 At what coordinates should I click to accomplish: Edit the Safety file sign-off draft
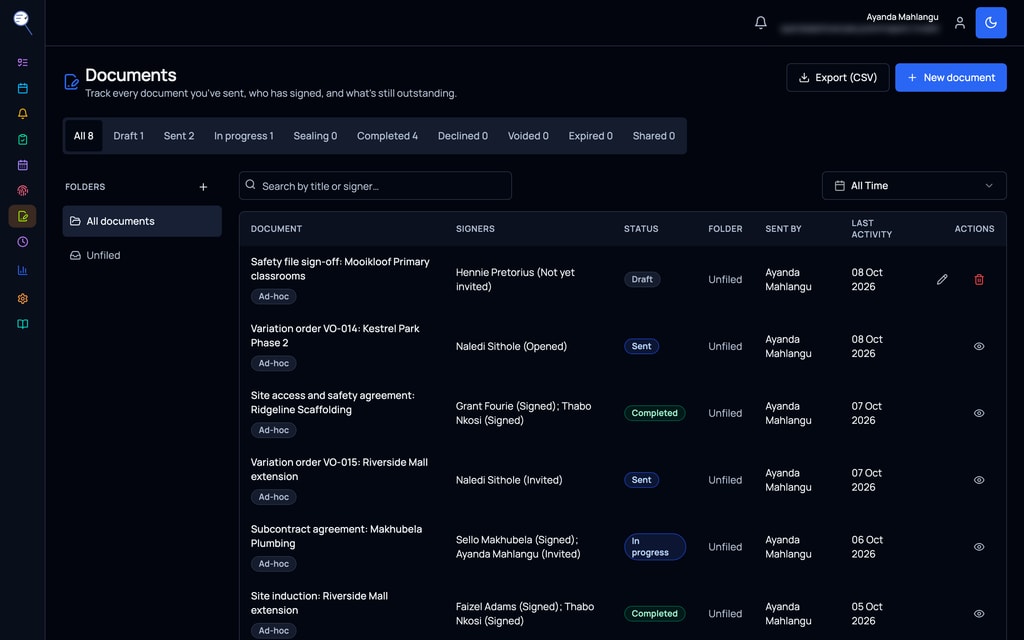click(942, 280)
